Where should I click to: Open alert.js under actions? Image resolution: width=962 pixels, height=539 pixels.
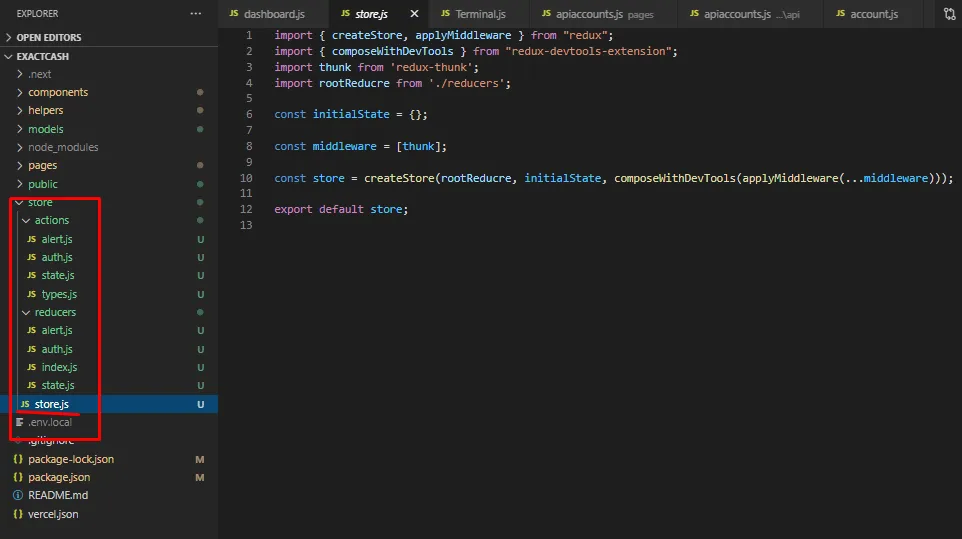(x=109, y=239)
